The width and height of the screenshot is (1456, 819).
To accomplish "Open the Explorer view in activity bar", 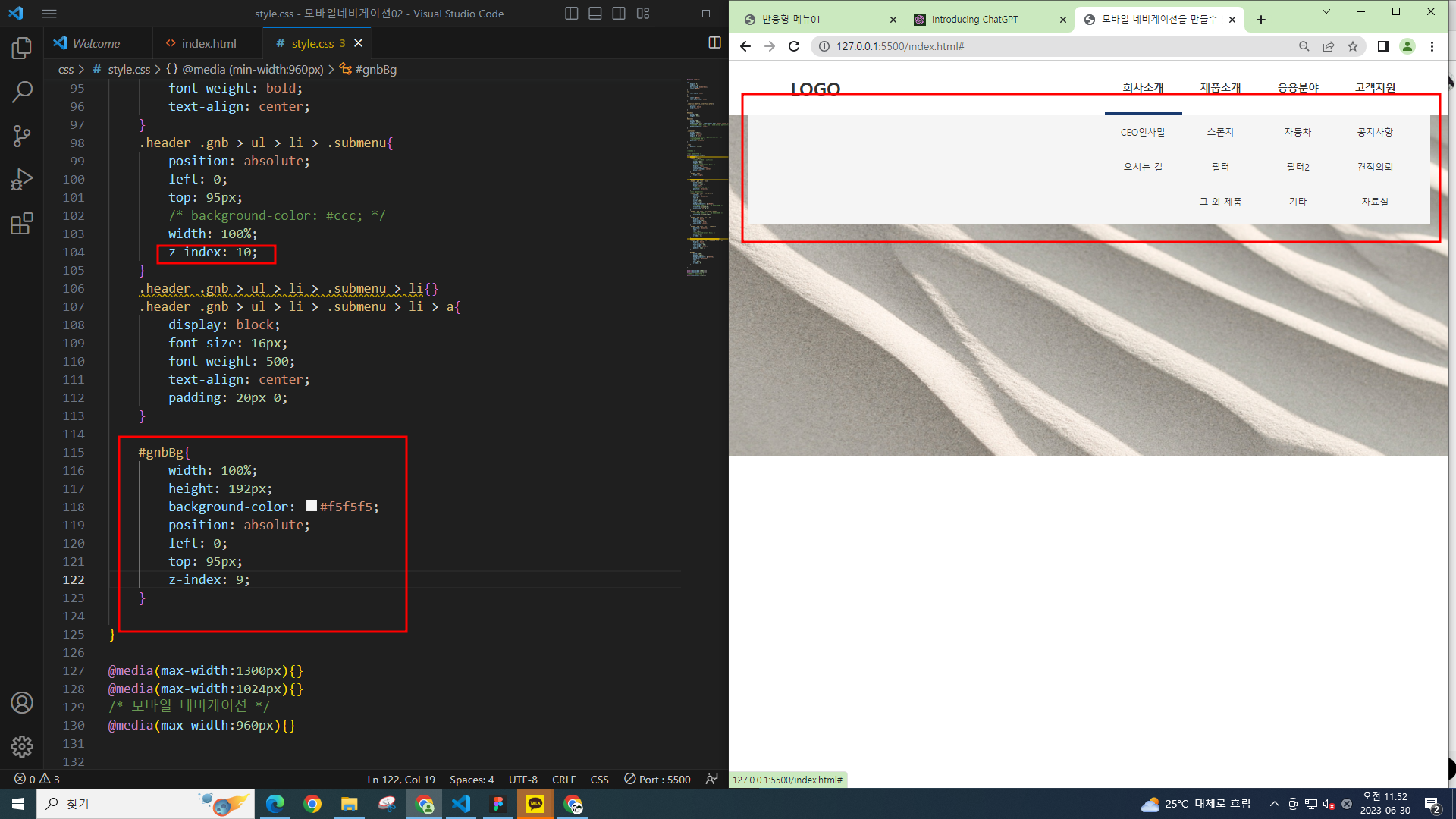I will click(x=22, y=49).
